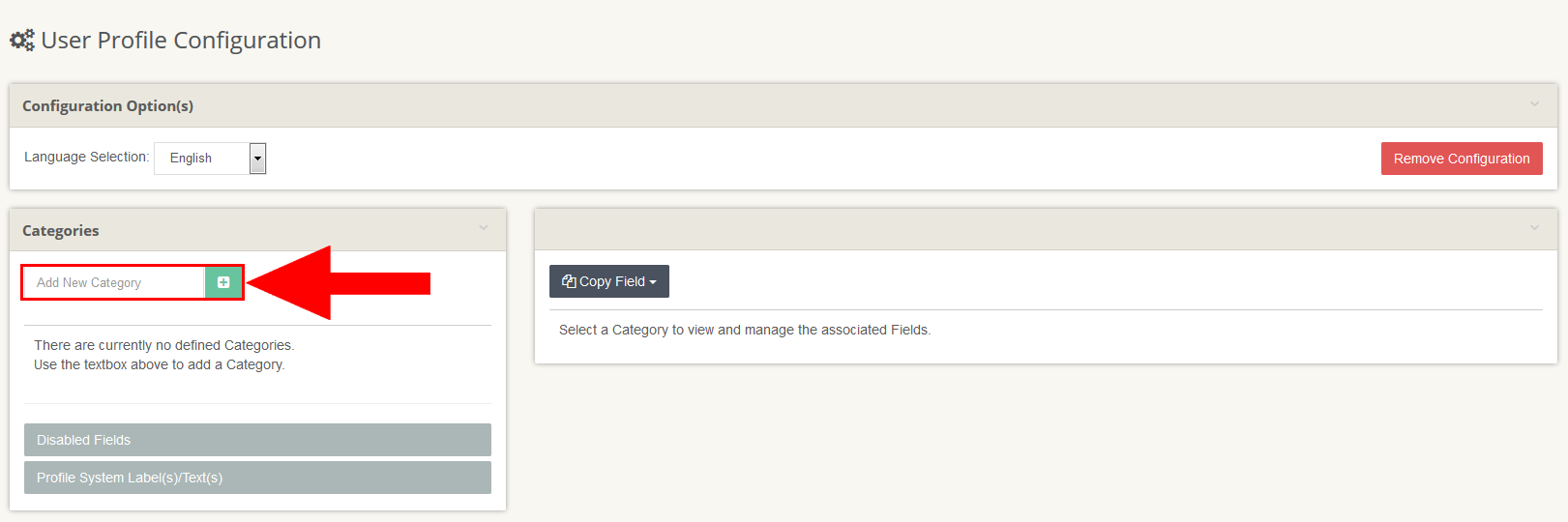Click the Configuration Option(s) header title
This screenshot has height=522, width=1568.
click(x=107, y=106)
